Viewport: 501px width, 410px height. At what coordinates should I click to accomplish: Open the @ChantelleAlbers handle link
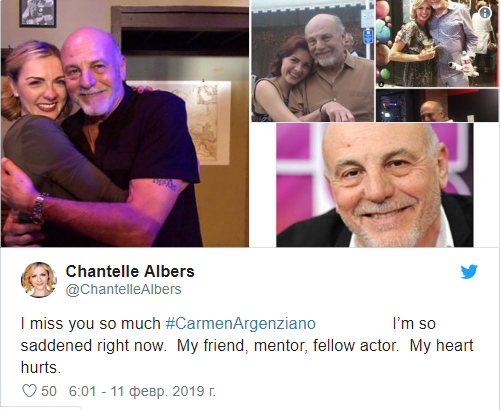click(124, 289)
